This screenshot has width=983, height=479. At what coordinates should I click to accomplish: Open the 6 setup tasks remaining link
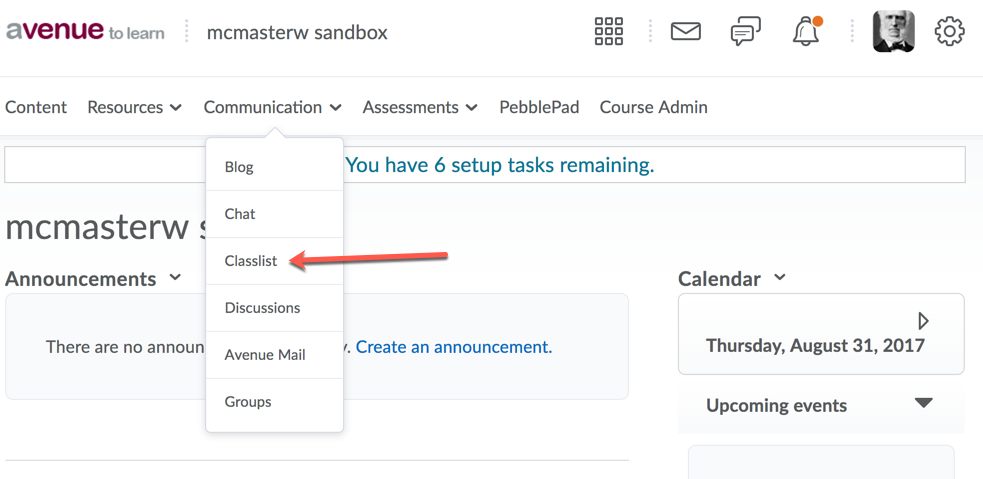499,165
